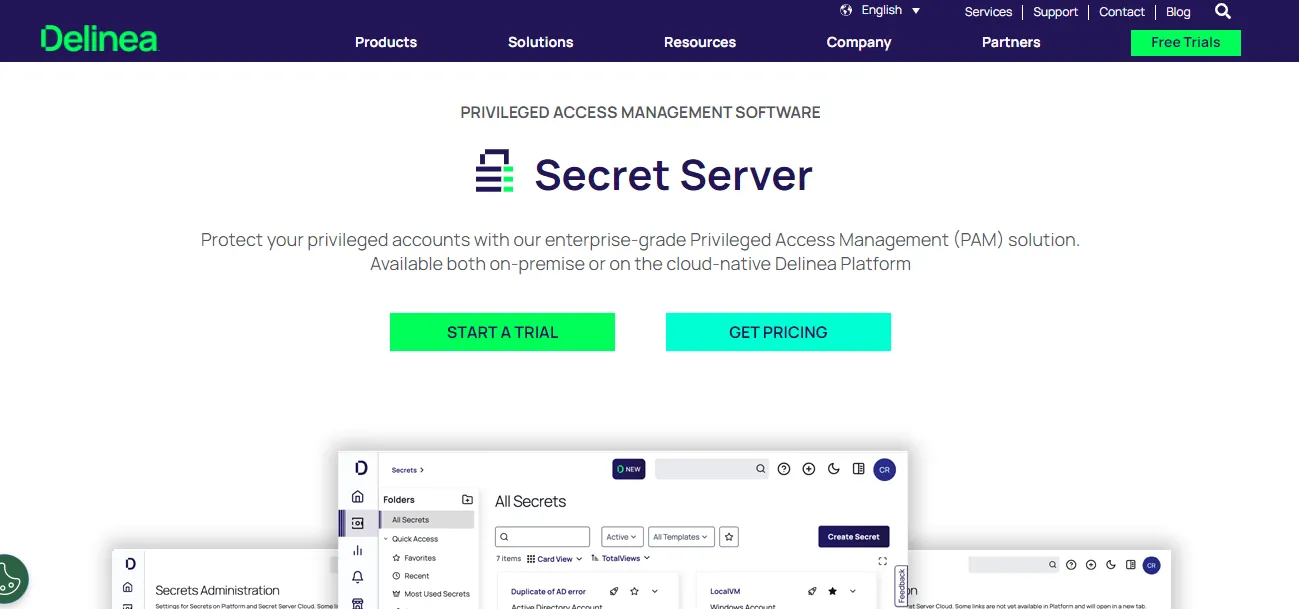The width and height of the screenshot is (1299, 609).
Task: Select the Secrets vault sidebar icon
Action: [358, 523]
